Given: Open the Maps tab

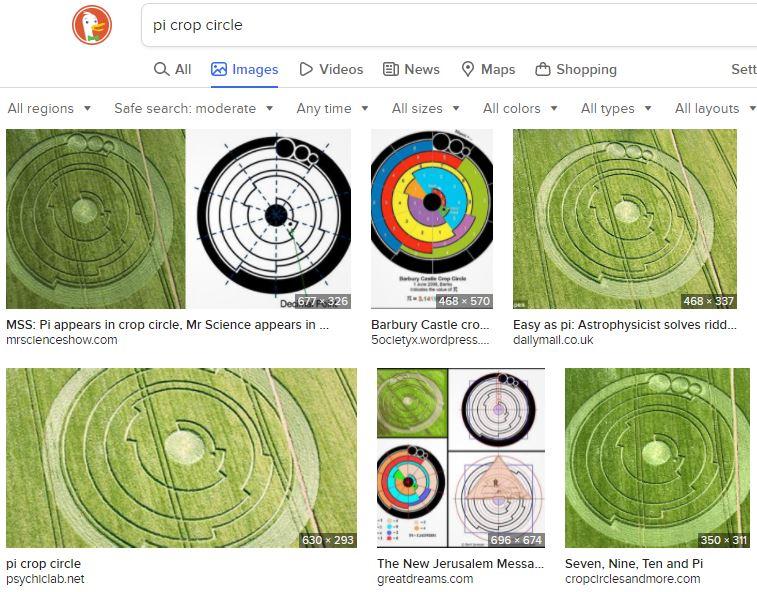Looking at the screenshot, I should (x=488, y=69).
